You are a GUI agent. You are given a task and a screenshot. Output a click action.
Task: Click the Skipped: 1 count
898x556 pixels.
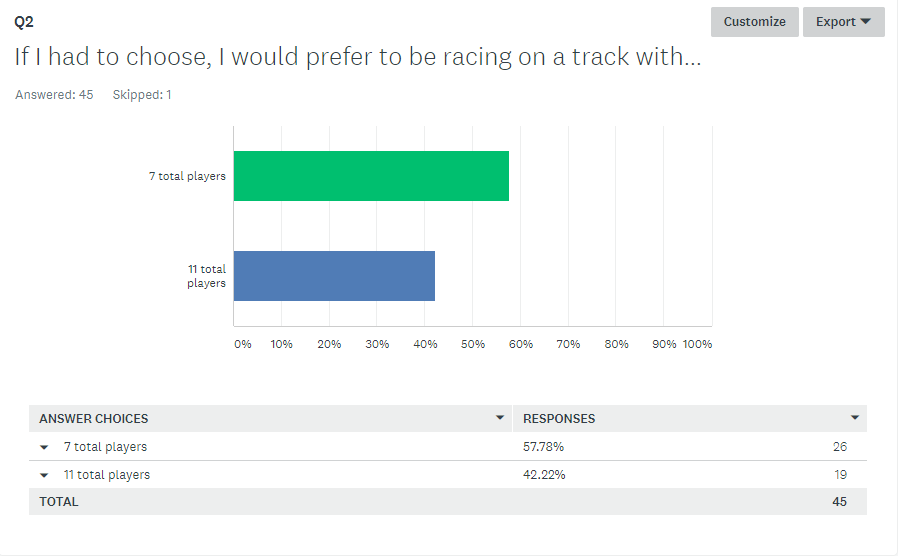pos(142,94)
